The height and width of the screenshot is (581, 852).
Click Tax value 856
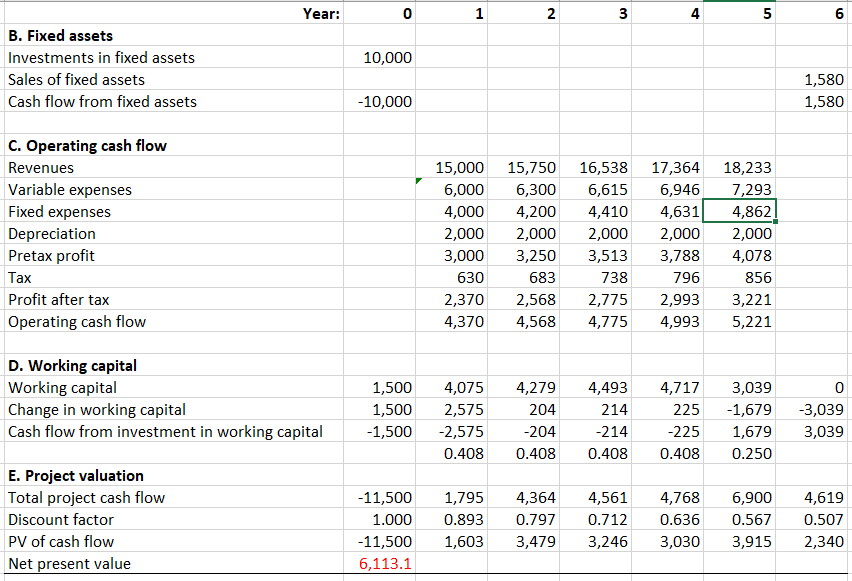[739, 277]
